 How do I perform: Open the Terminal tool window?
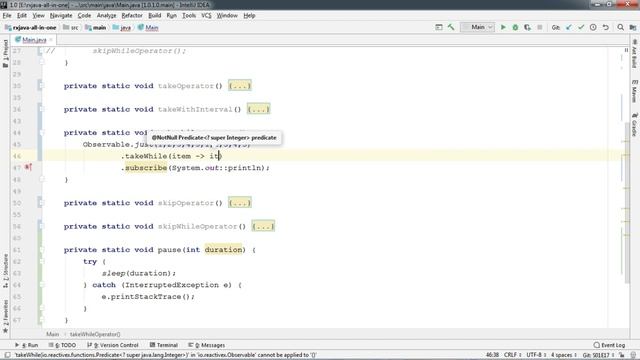[x=163, y=345]
